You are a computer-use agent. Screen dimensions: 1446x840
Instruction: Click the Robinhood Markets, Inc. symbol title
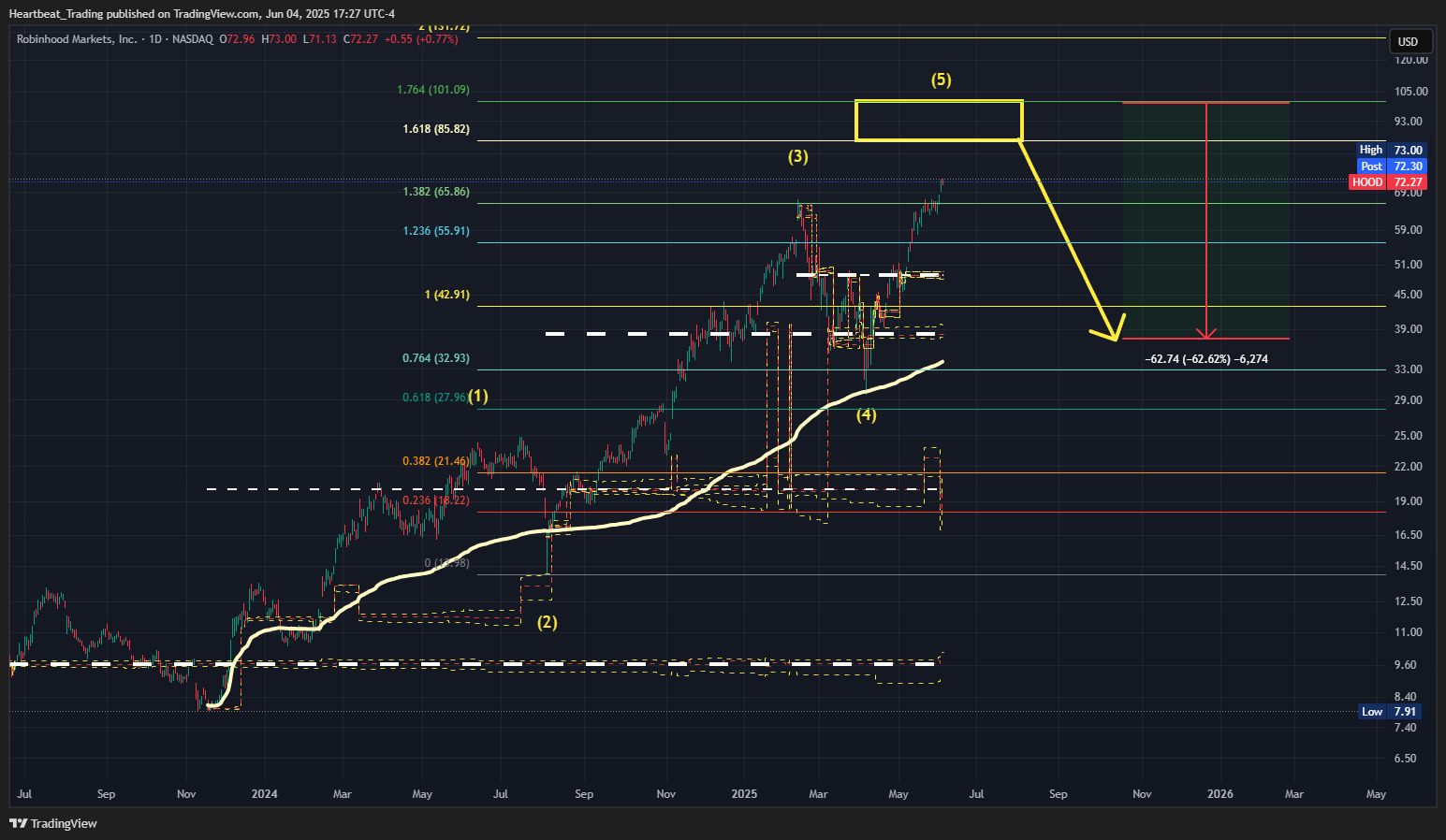77,39
